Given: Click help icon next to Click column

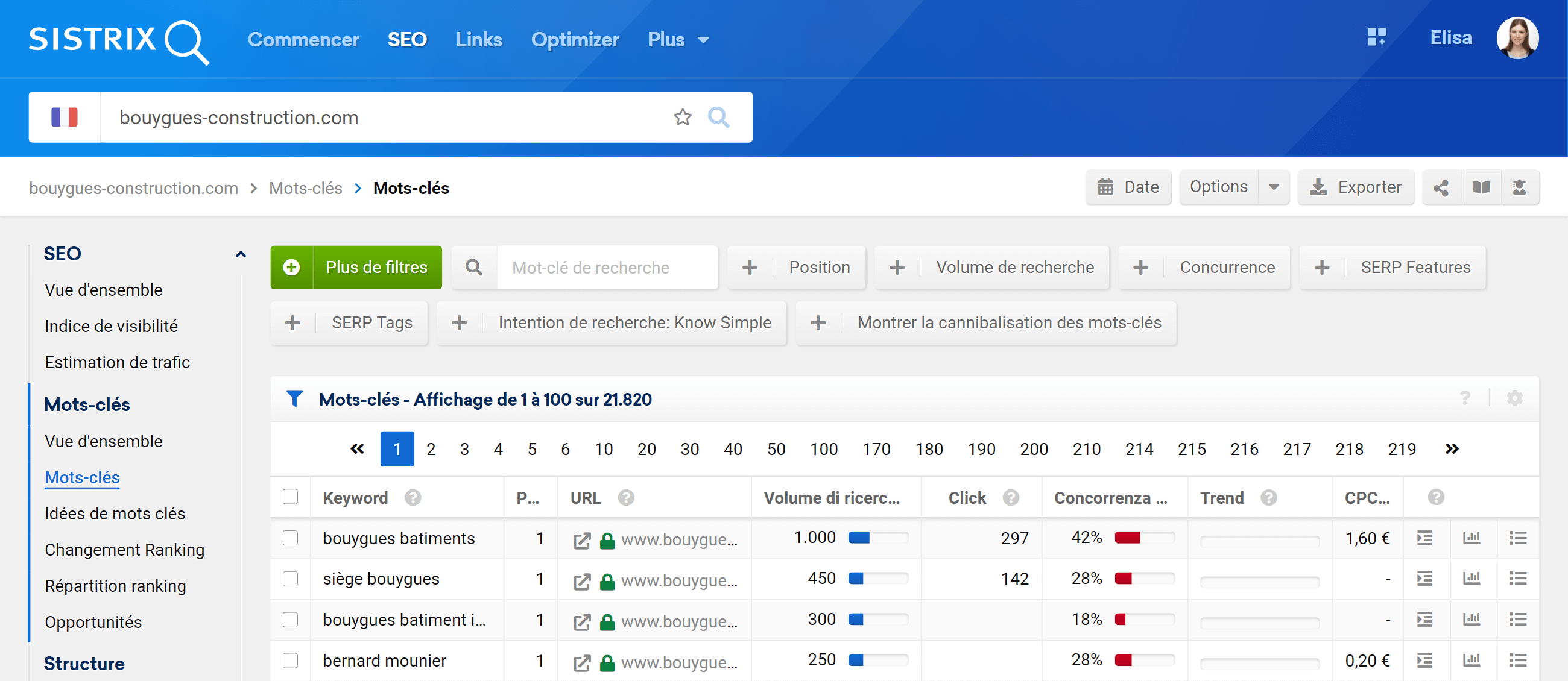Looking at the screenshot, I should pos(1010,497).
